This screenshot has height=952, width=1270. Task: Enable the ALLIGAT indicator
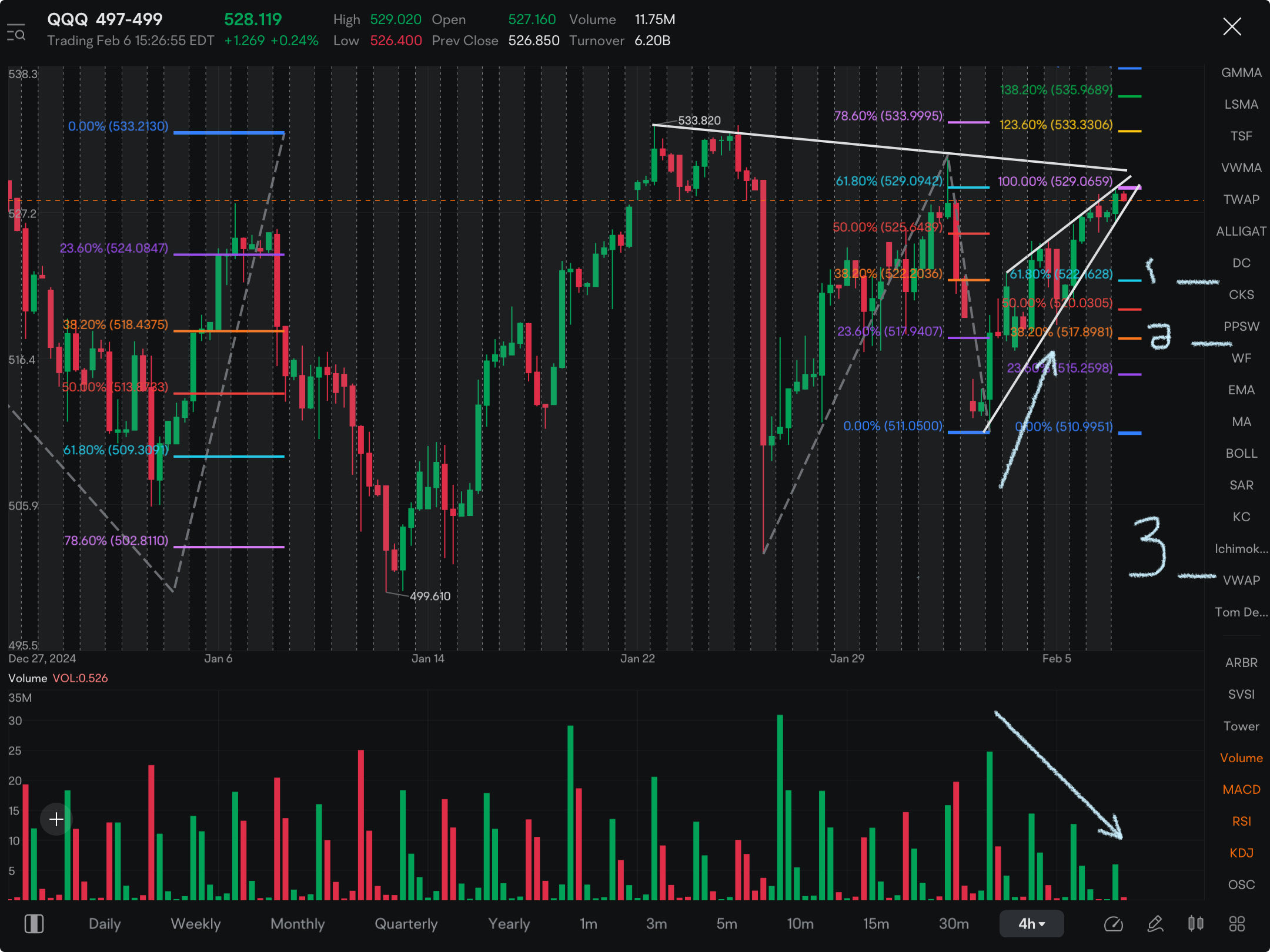coord(1241,232)
